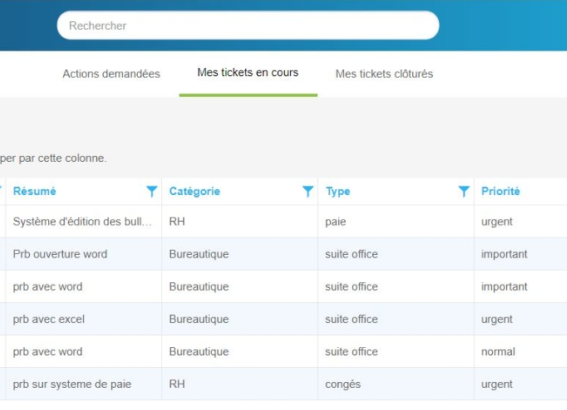This screenshot has width=567, height=410.
Task: Select the RH category in the first row
Action: pos(177,221)
